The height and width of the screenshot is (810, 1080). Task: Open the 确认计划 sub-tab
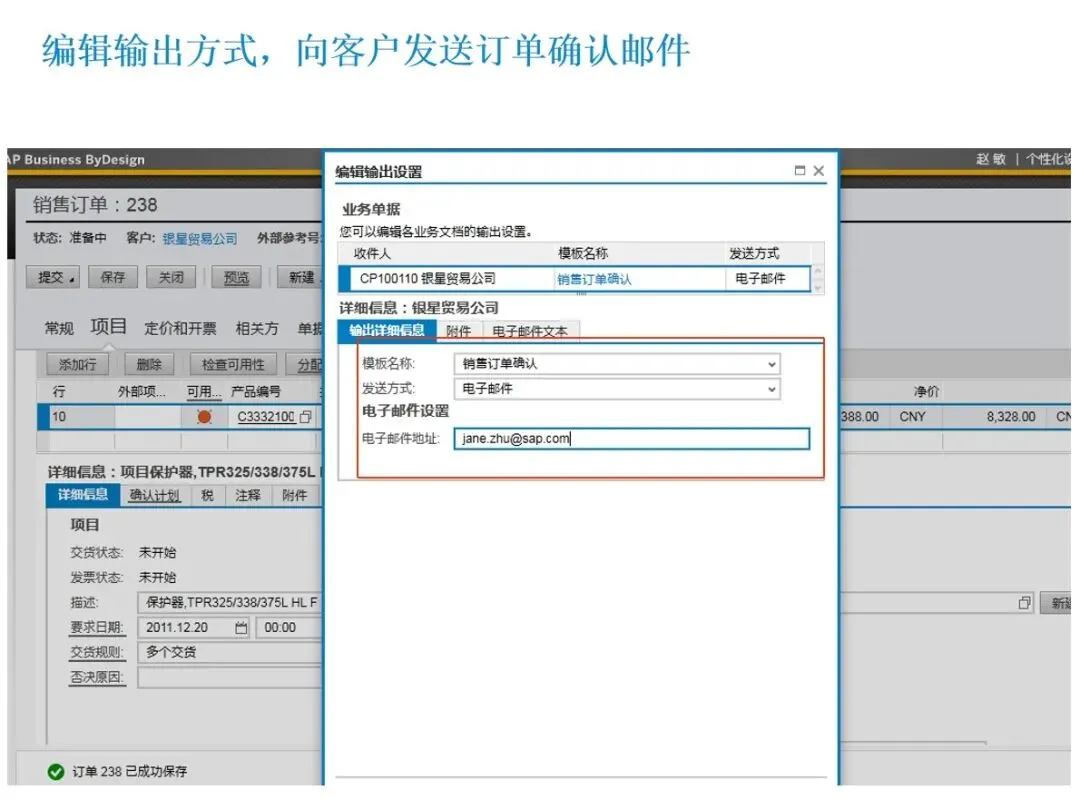coord(154,495)
